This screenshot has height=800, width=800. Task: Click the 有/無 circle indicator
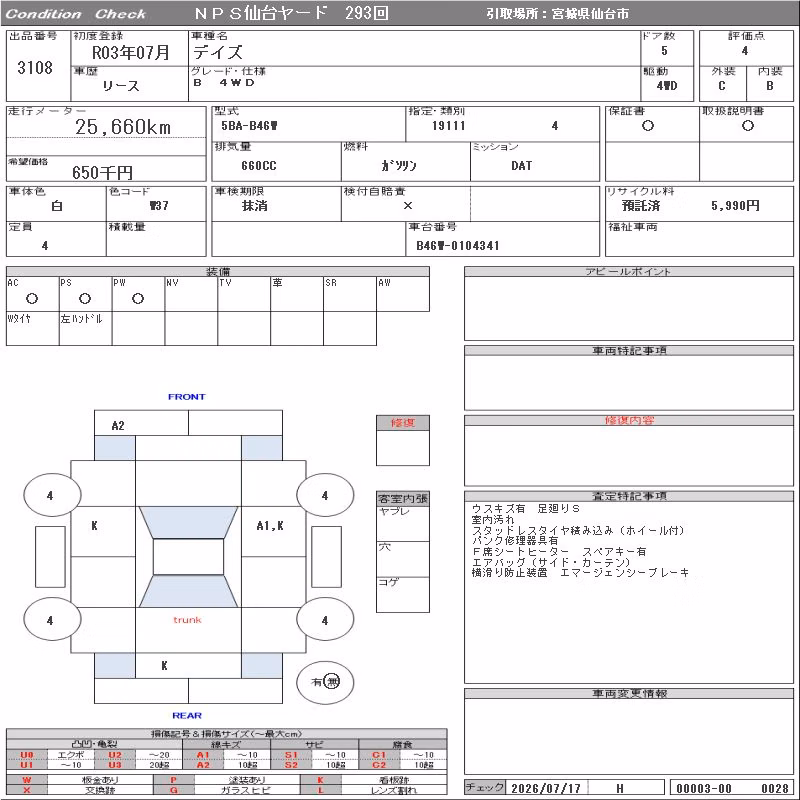(325, 682)
